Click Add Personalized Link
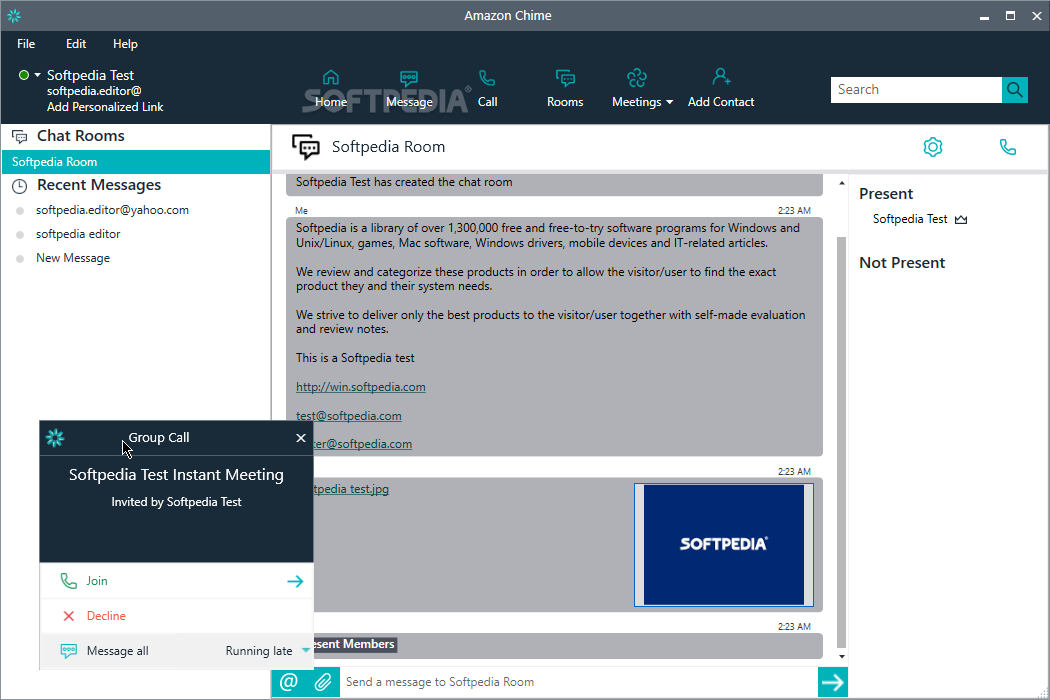1050x700 pixels. point(105,107)
